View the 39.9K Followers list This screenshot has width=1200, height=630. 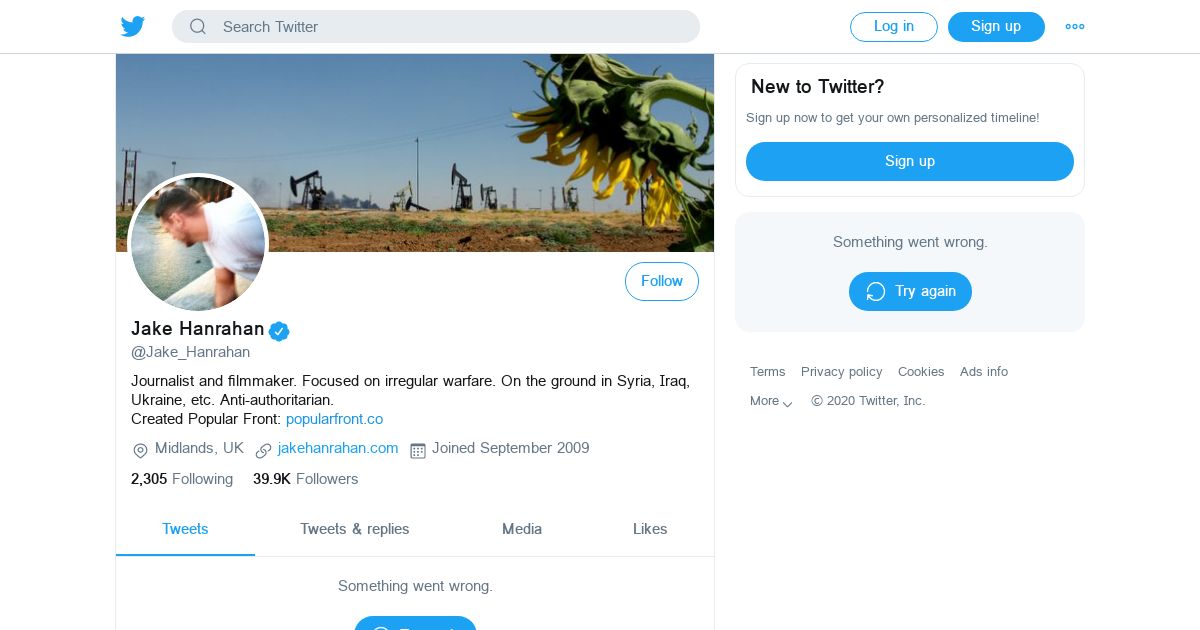pyautogui.click(x=305, y=479)
